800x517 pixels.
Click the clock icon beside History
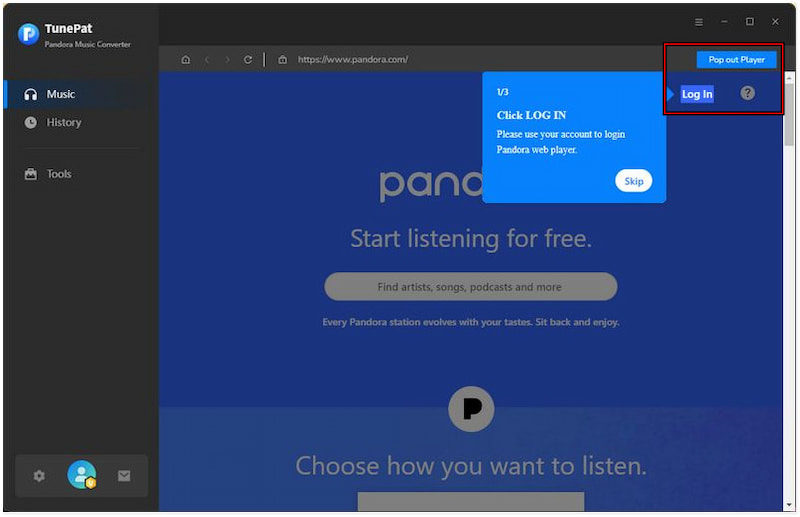pos(31,122)
